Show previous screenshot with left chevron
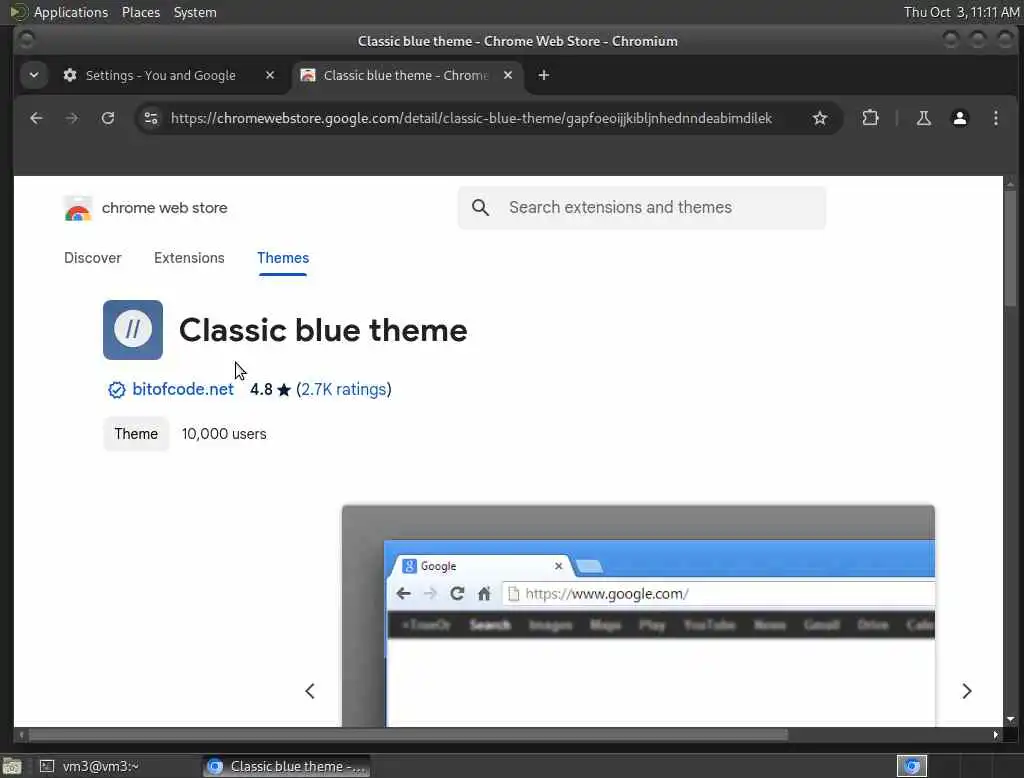The width and height of the screenshot is (1024, 778). [310, 691]
